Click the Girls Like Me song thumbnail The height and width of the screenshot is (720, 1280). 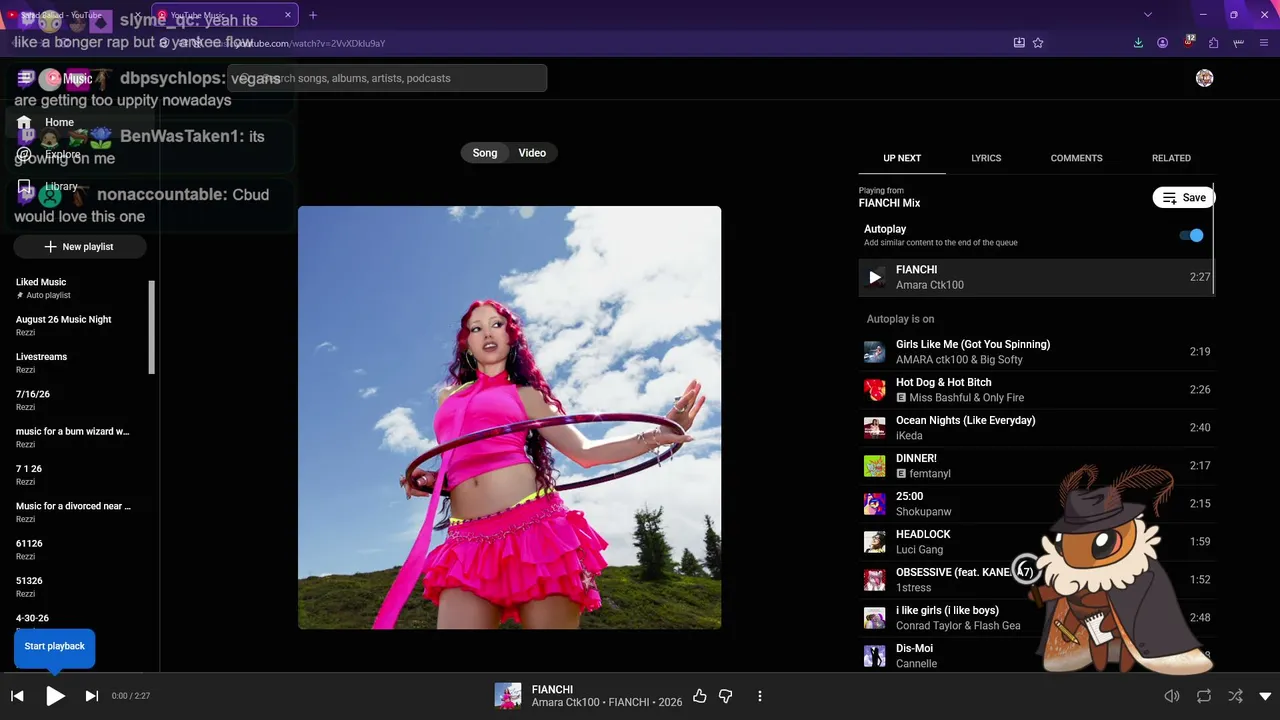pyautogui.click(x=875, y=352)
